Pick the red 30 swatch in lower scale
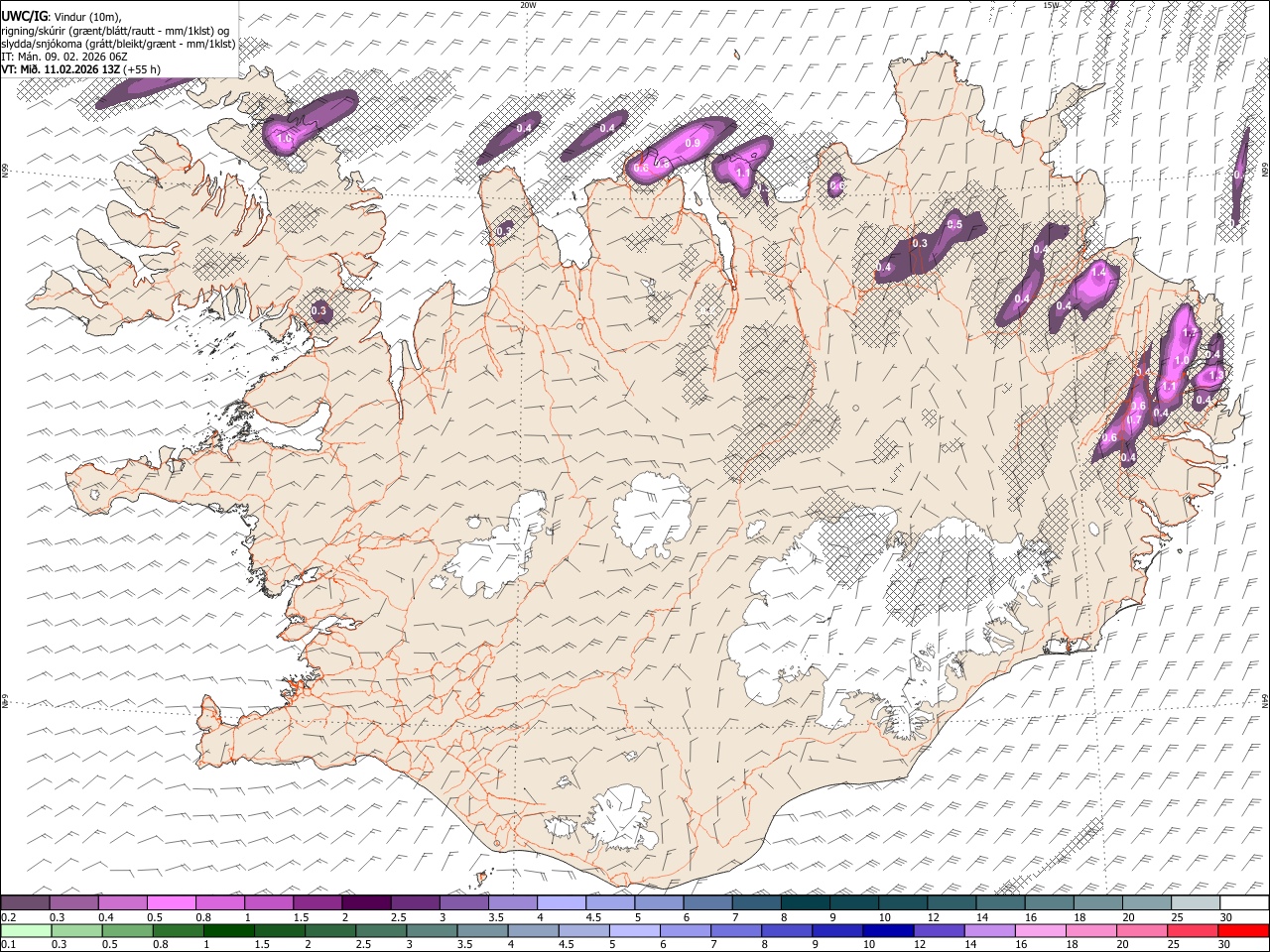The width and height of the screenshot is (1270, 952). point(1244,930)
